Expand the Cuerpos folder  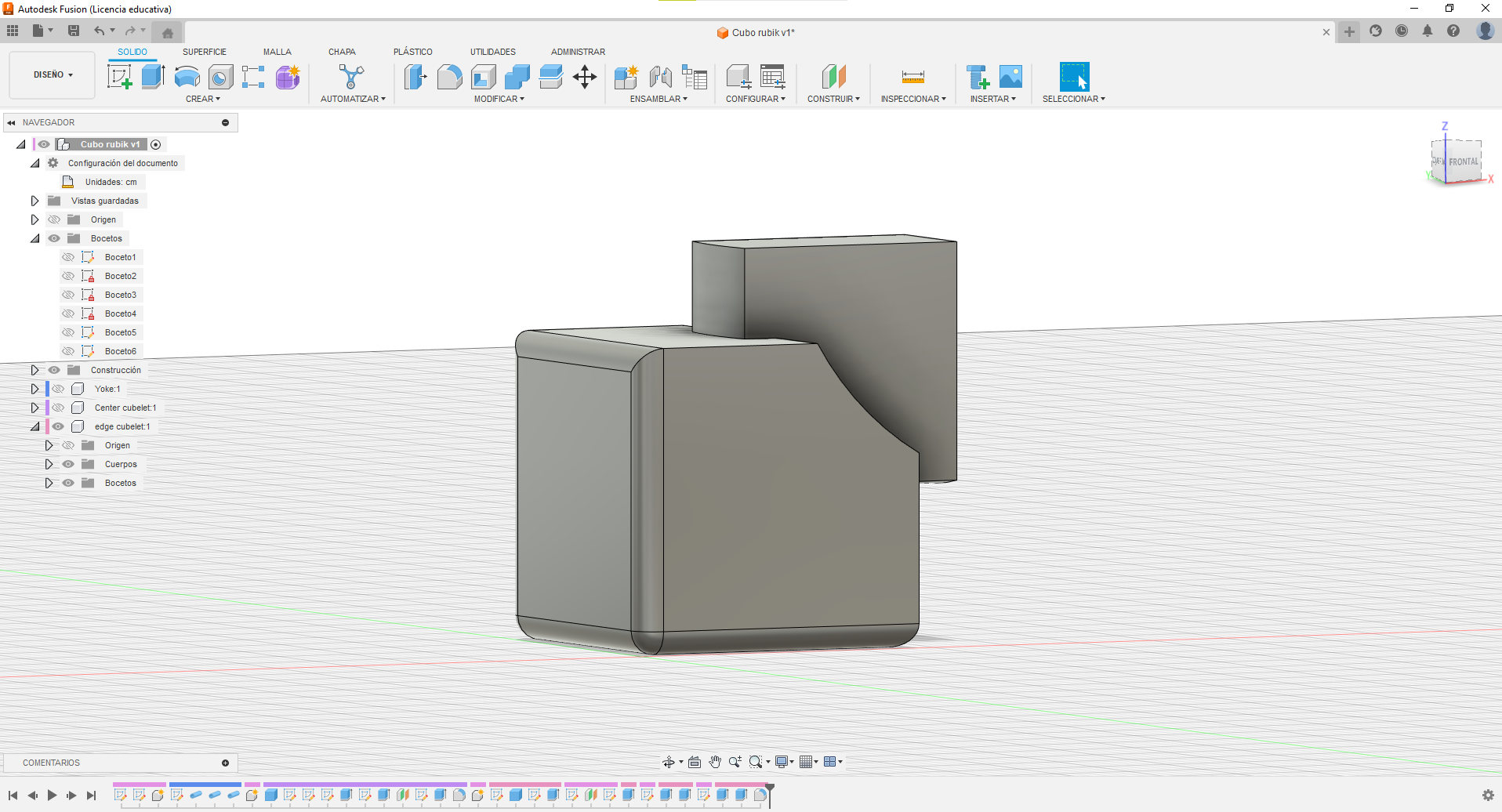coord(49,464)
